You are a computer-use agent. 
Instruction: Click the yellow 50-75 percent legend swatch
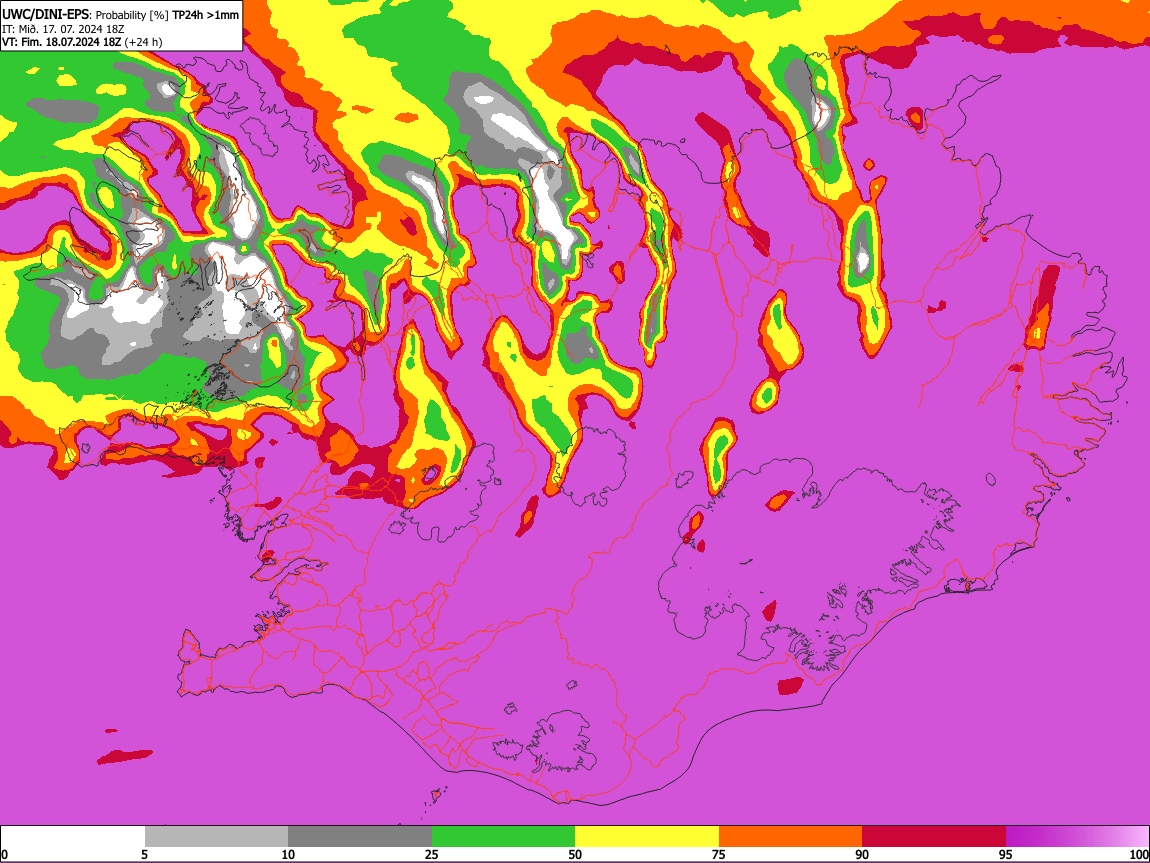pos(647,836)
